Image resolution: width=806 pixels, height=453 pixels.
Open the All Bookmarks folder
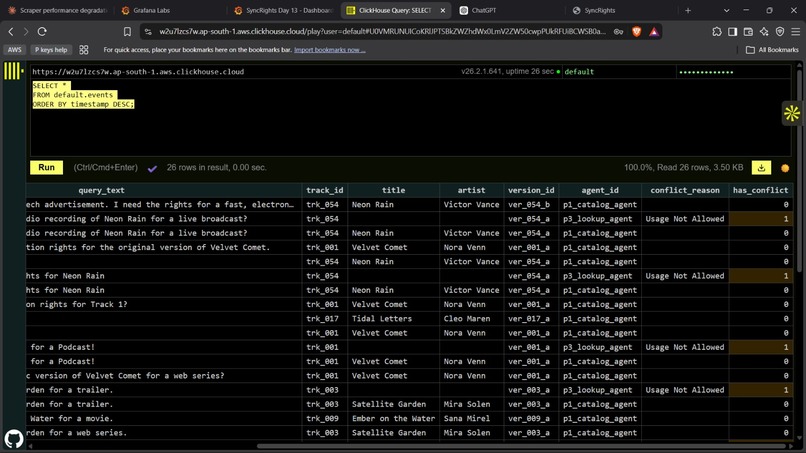tap(772, 50)
